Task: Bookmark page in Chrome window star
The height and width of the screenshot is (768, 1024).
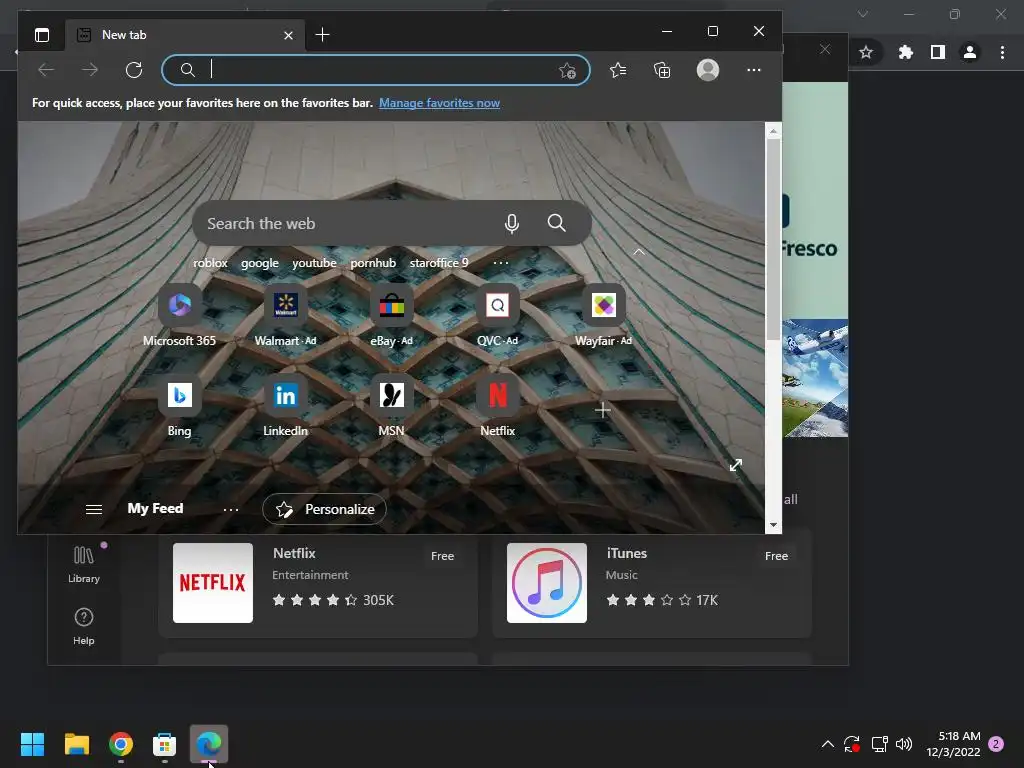Action: click(866, 52)
